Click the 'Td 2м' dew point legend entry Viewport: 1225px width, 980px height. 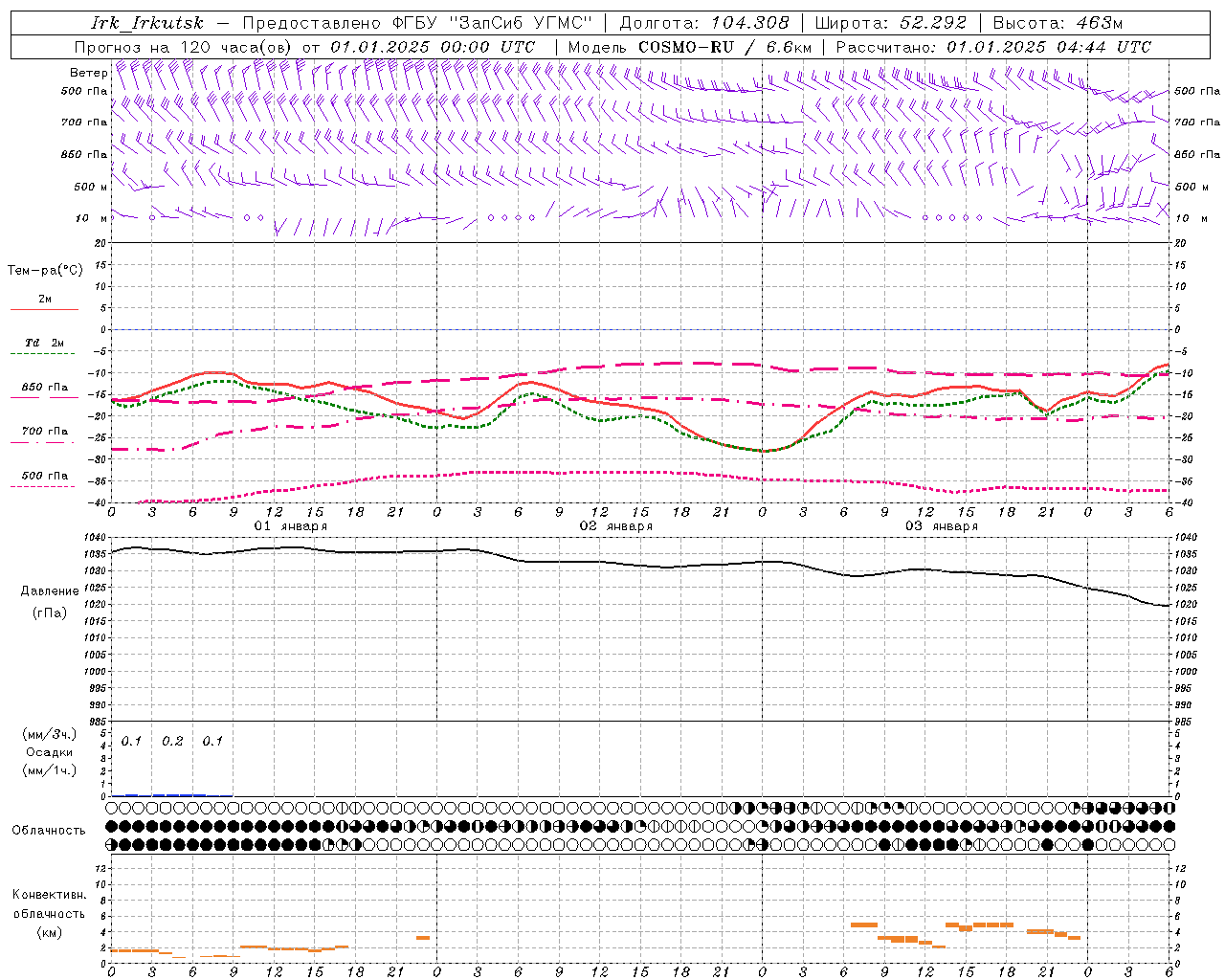[x=45, y=343]
